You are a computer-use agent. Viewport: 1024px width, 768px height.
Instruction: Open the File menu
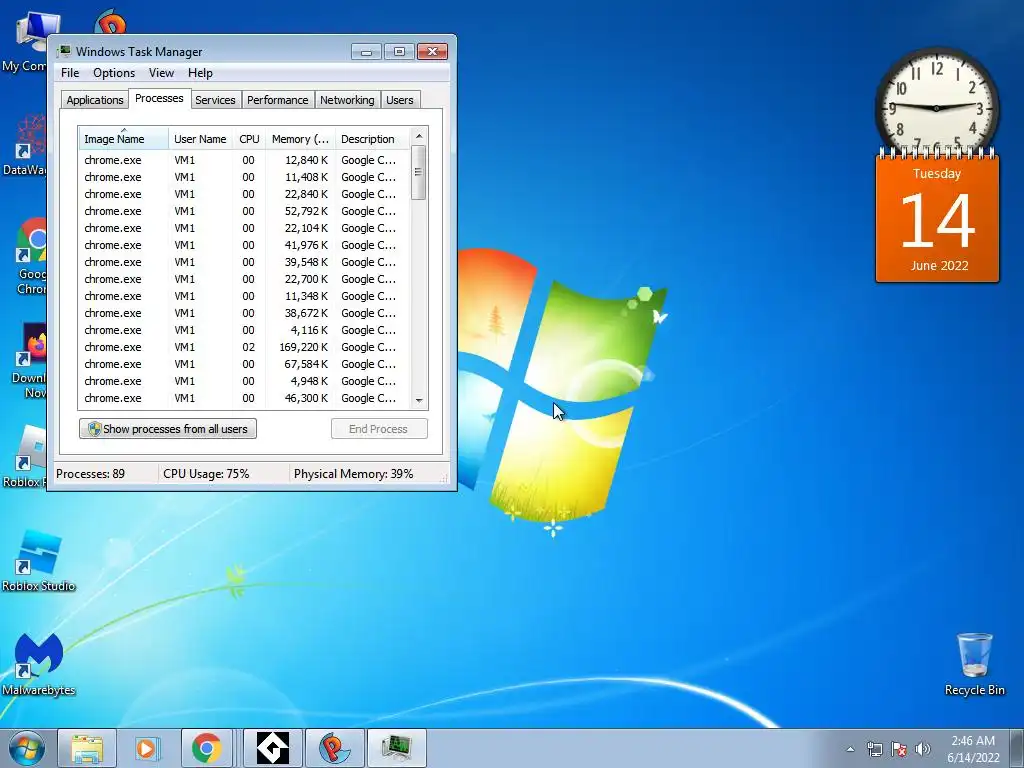click(x=70, y=72)
